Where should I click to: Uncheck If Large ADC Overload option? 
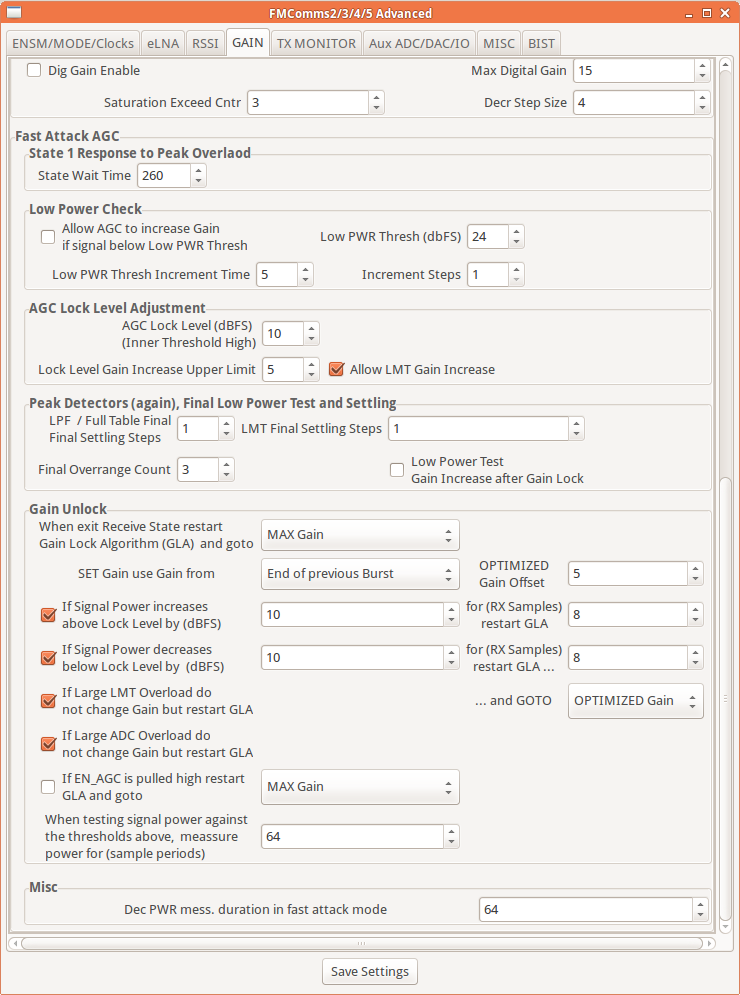[x=48, y=744]
